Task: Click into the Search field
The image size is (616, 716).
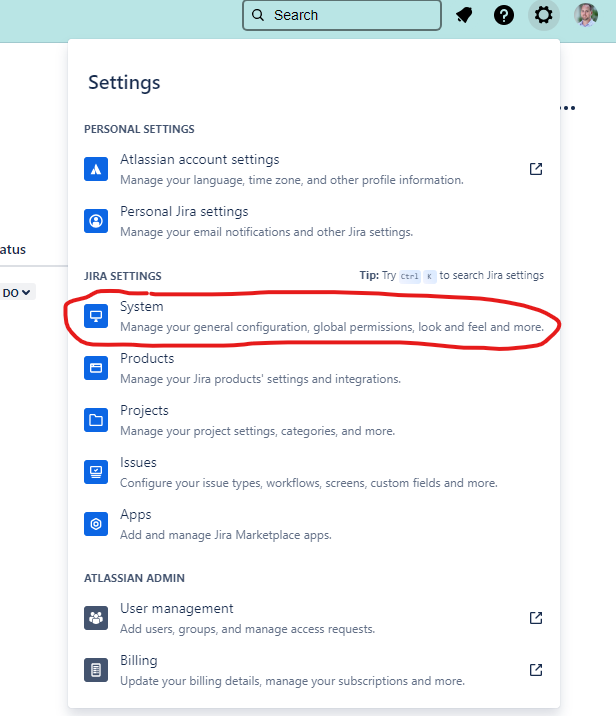Action: [x=342, y=15]
